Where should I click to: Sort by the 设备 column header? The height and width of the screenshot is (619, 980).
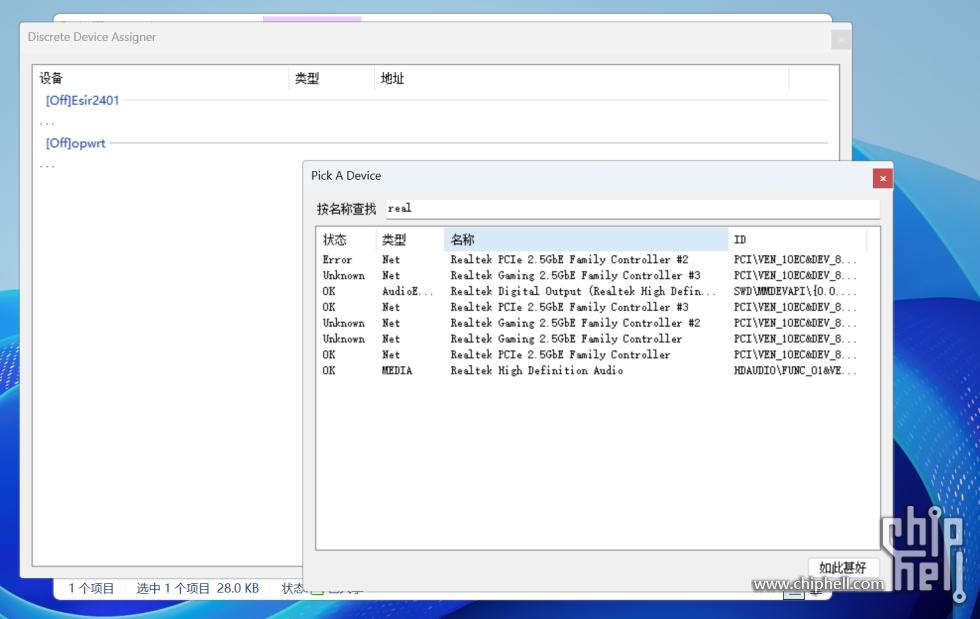point(161,78)
